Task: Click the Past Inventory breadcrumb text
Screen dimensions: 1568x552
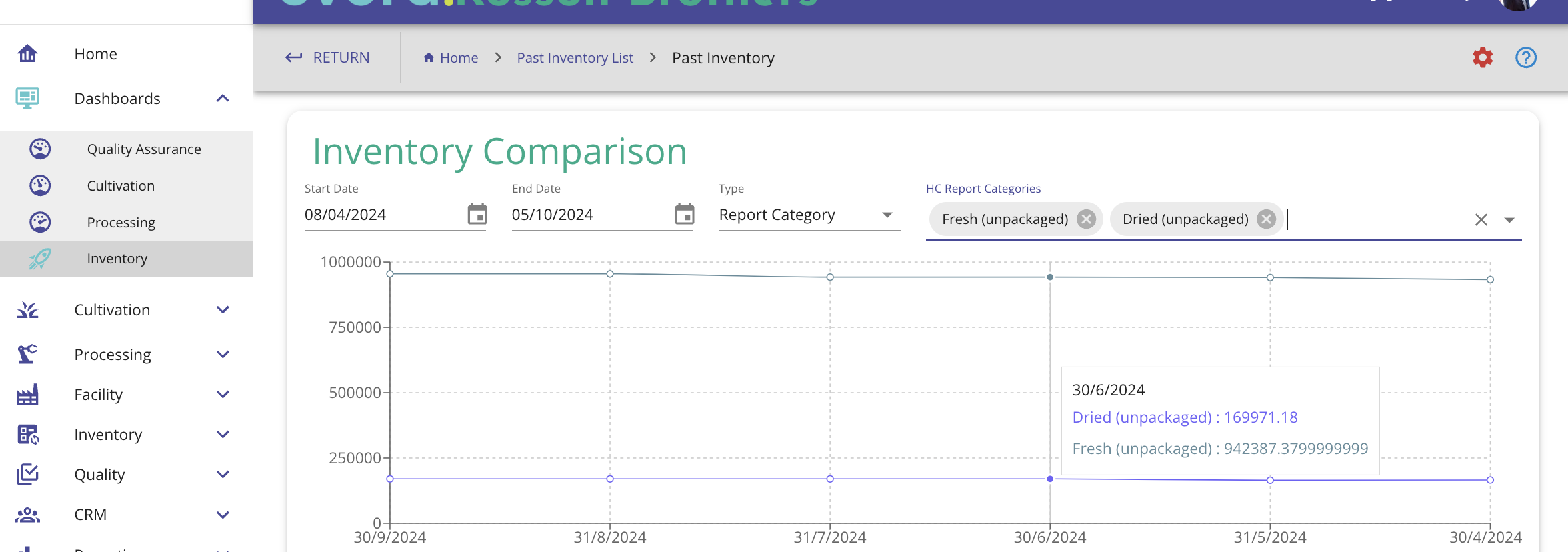Action: click(x=723, y=58)
